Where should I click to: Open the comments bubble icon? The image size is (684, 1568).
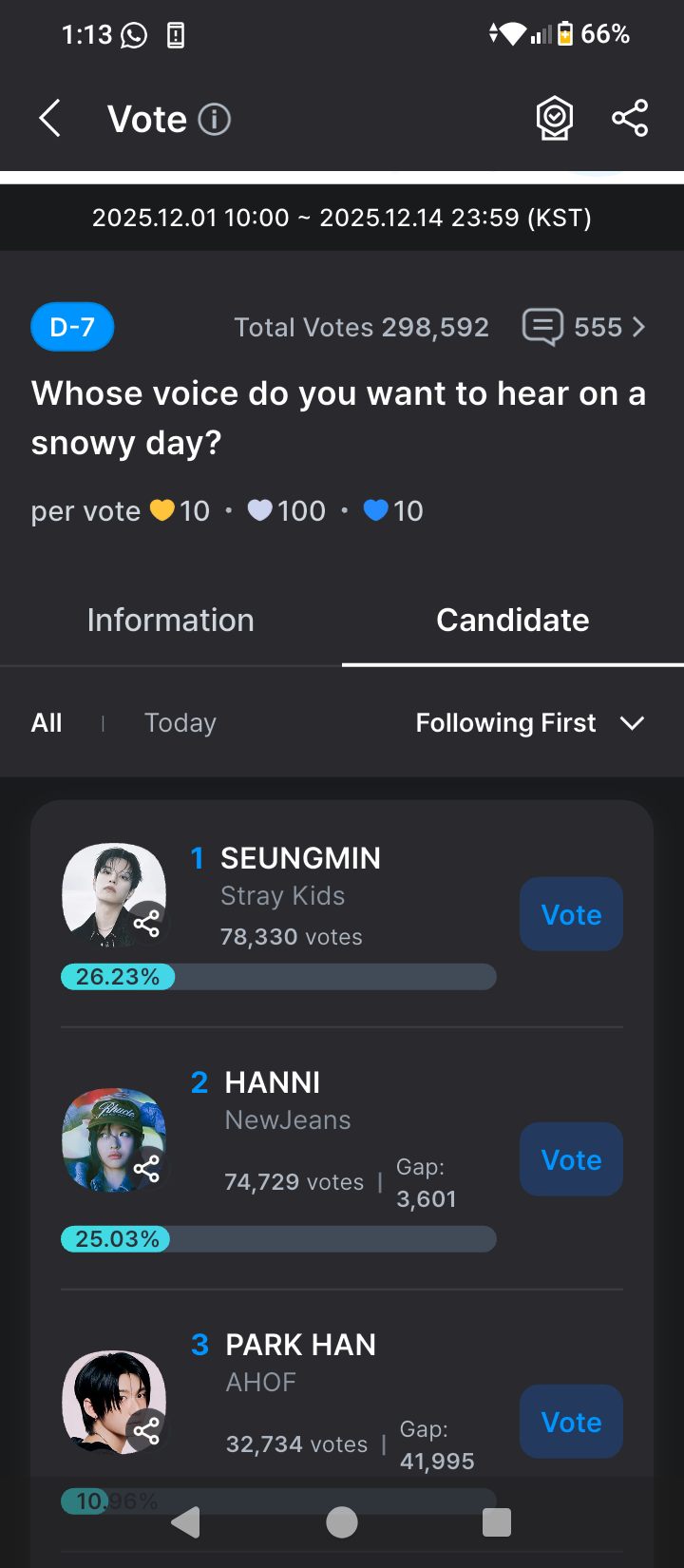coord(542,328)
